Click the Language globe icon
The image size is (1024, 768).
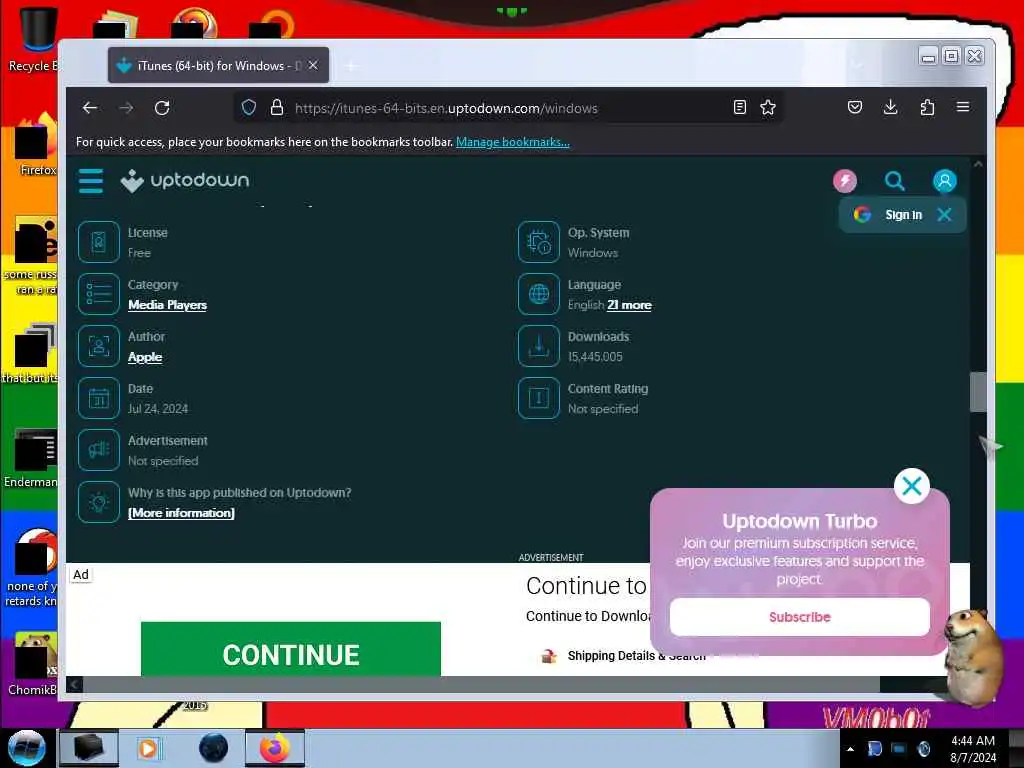click(x=539, y=294)
